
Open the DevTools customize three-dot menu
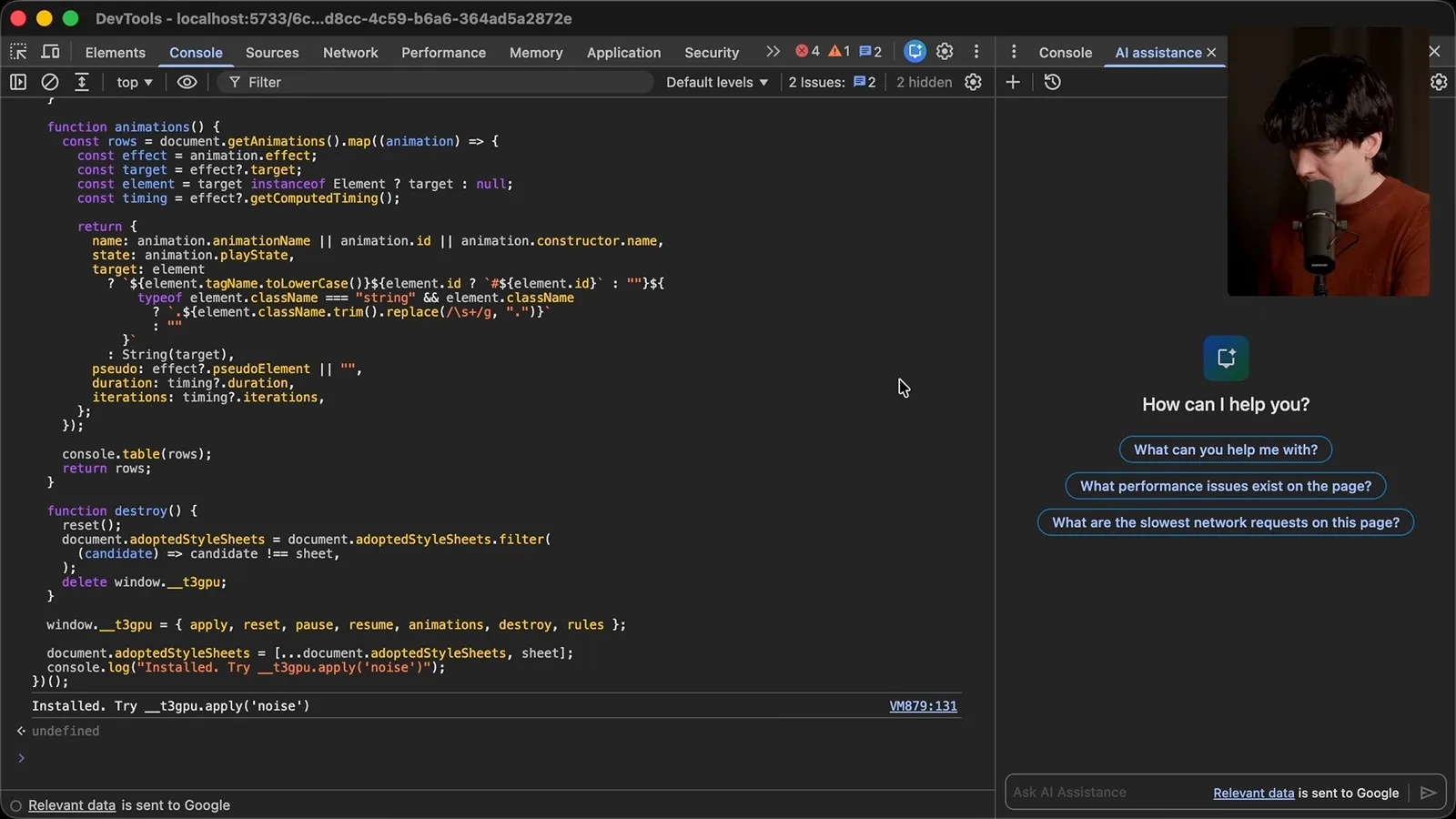(x=976, y=52)
